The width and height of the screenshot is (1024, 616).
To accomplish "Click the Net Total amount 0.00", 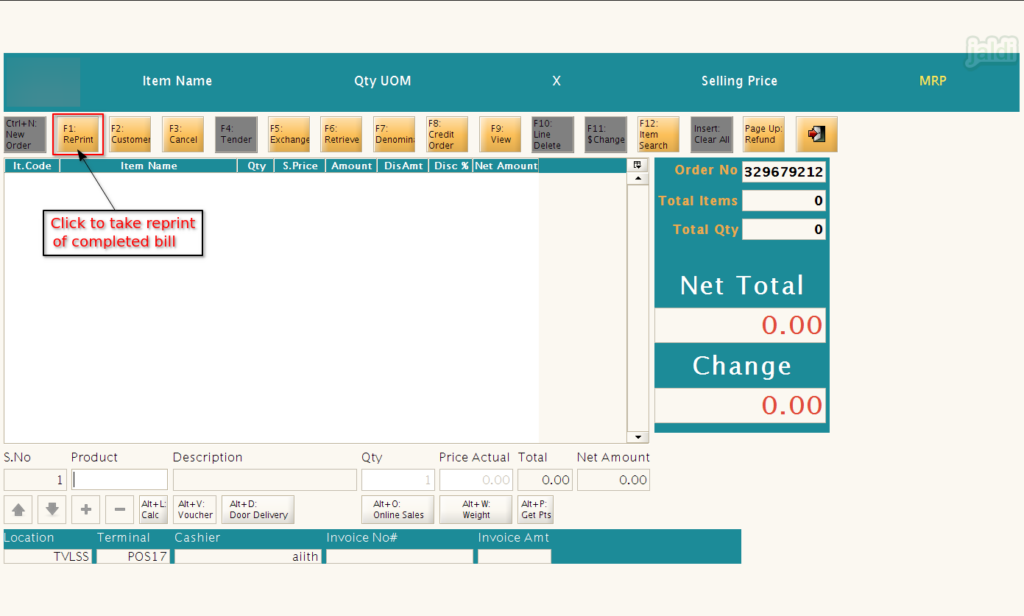I will 741,325.
